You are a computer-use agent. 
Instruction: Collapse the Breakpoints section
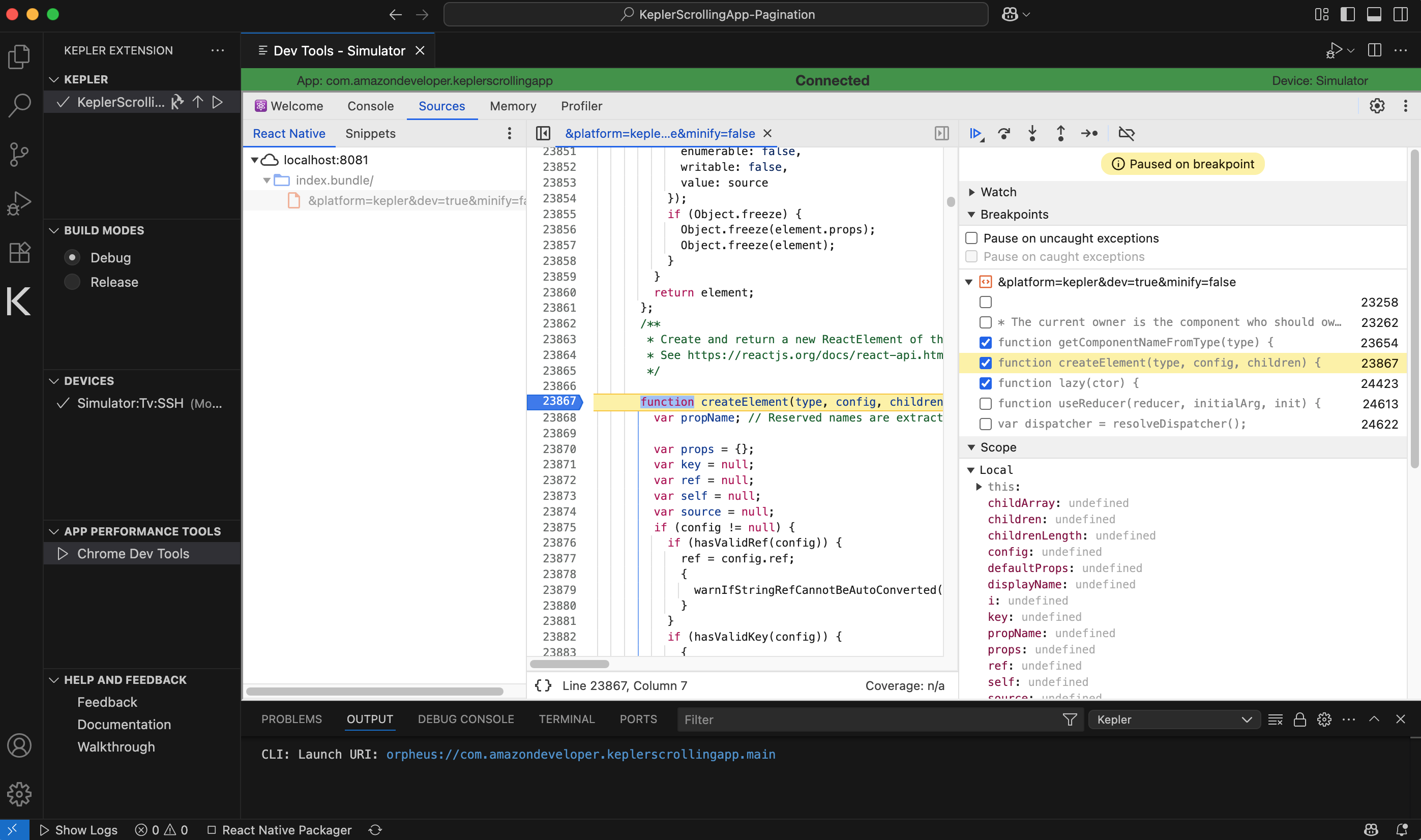click(x=971, y=214)
